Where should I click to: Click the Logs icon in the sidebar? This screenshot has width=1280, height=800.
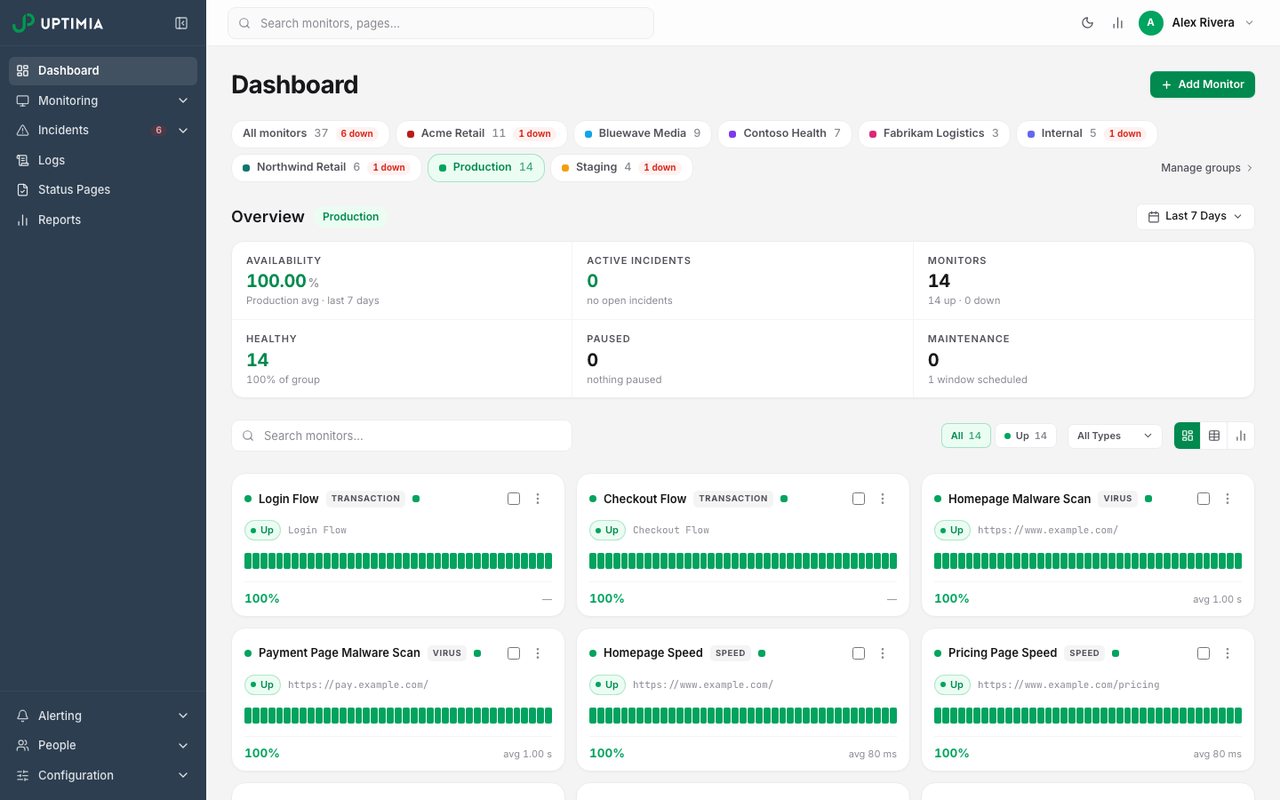tap(23, 160)
